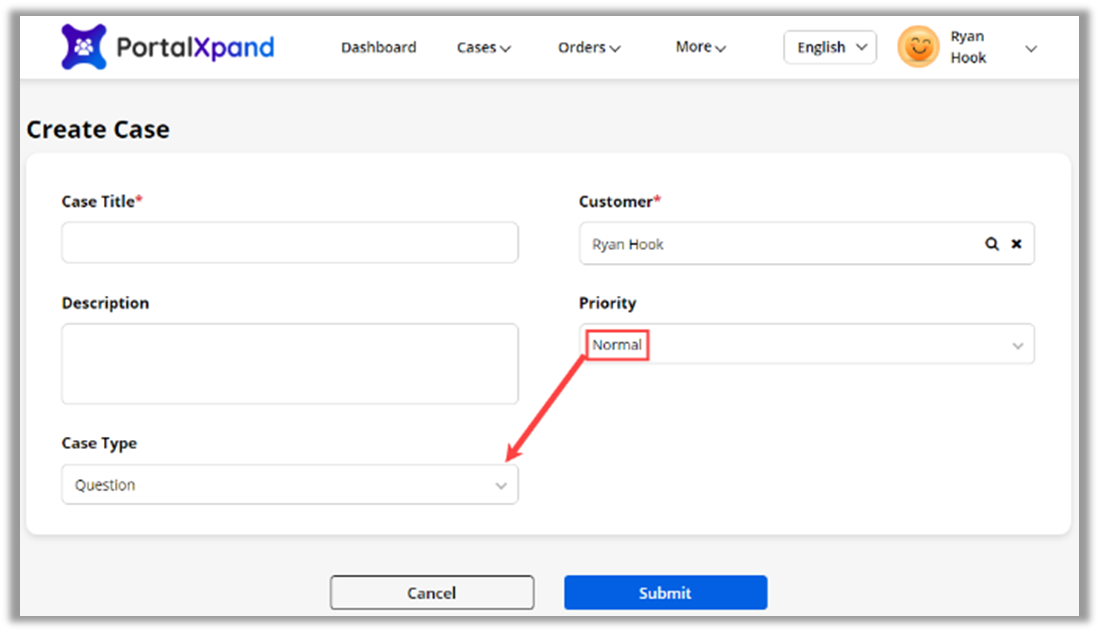Image resolution: width=1100 pixels, height=632 pixels.
Task: Submit the new case form
Action: 665,593
